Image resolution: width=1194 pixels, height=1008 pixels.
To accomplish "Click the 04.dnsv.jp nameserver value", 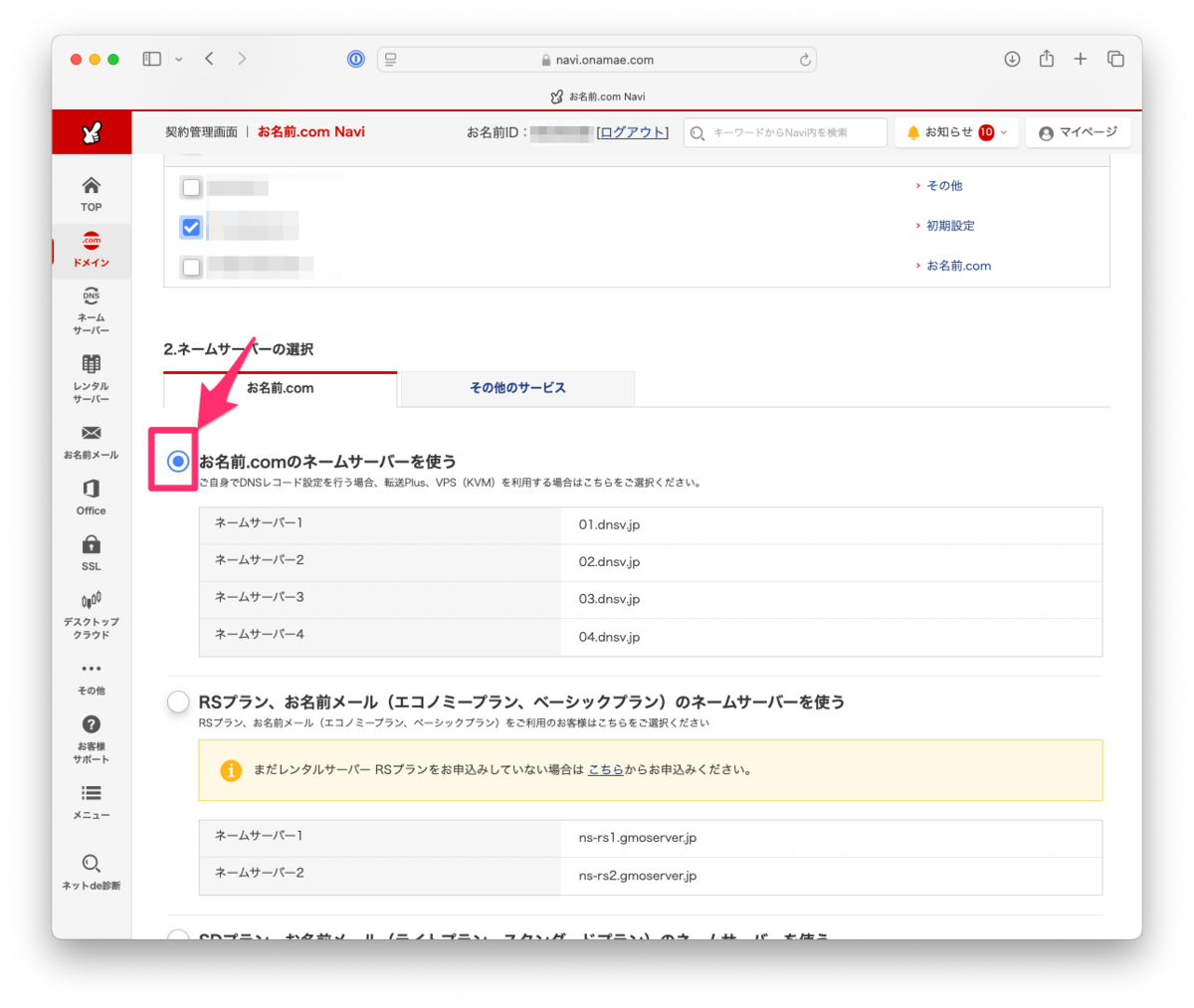I will pyautogui.click(x=609, y=637).
